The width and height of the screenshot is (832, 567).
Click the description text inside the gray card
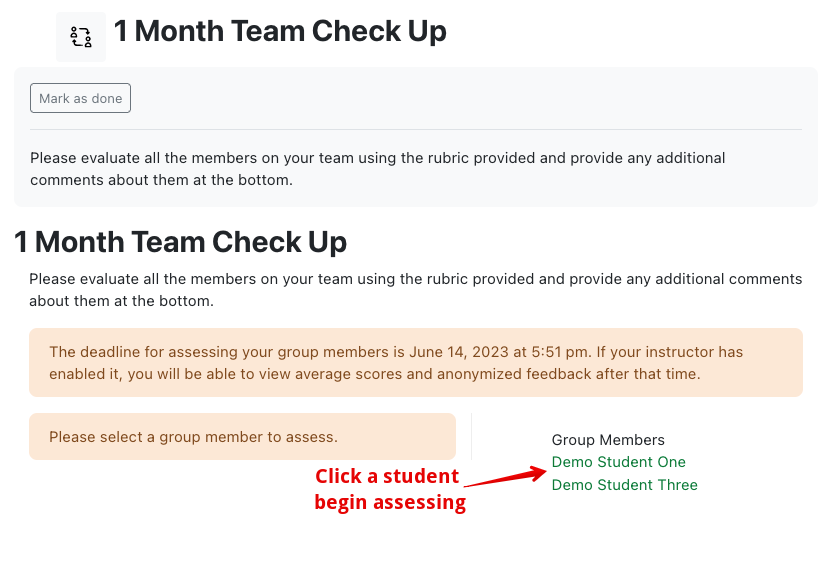pyautogui.click(x=377, y=169)
